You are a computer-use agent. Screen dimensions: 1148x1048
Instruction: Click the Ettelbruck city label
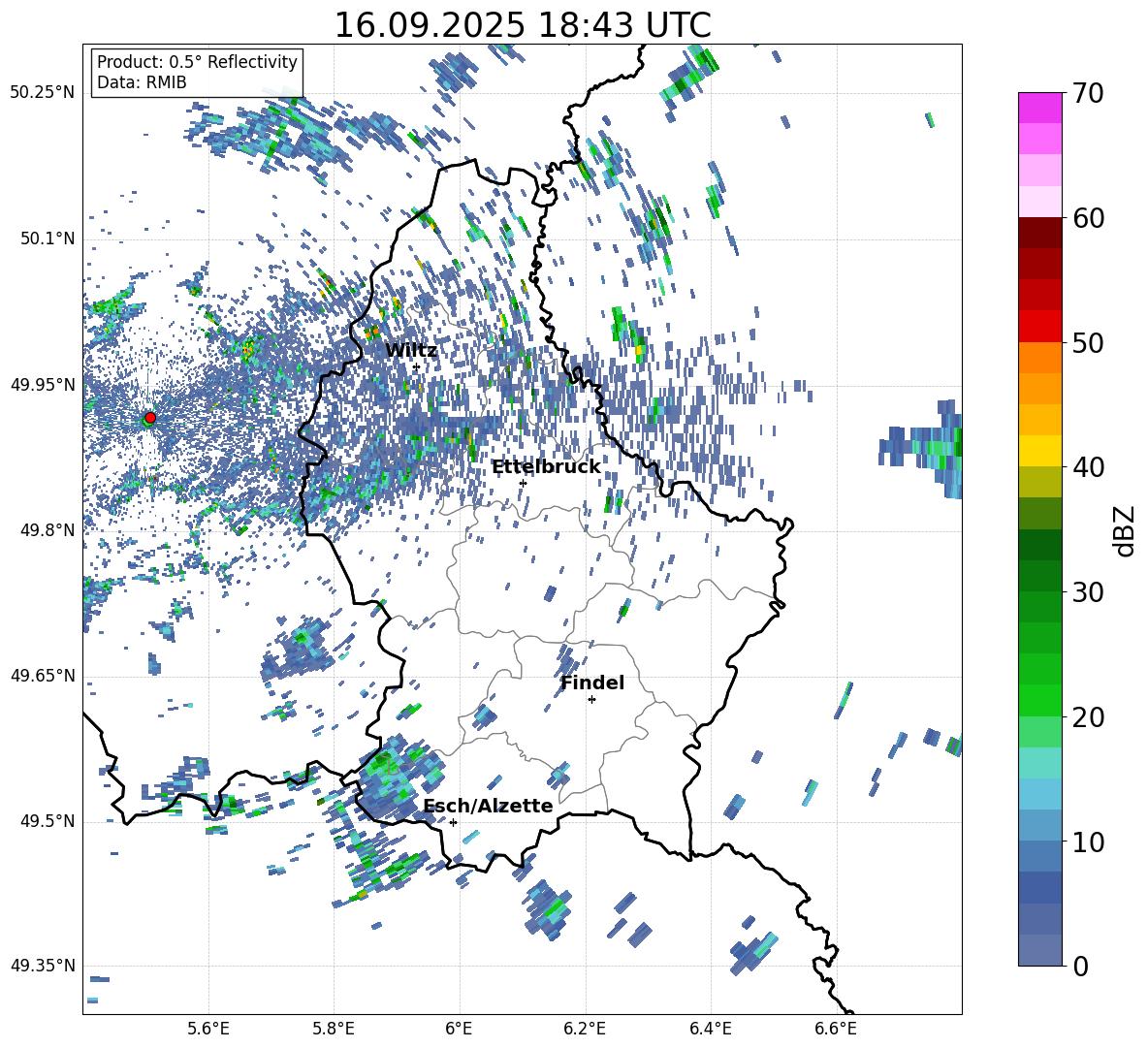pos(546,467)
